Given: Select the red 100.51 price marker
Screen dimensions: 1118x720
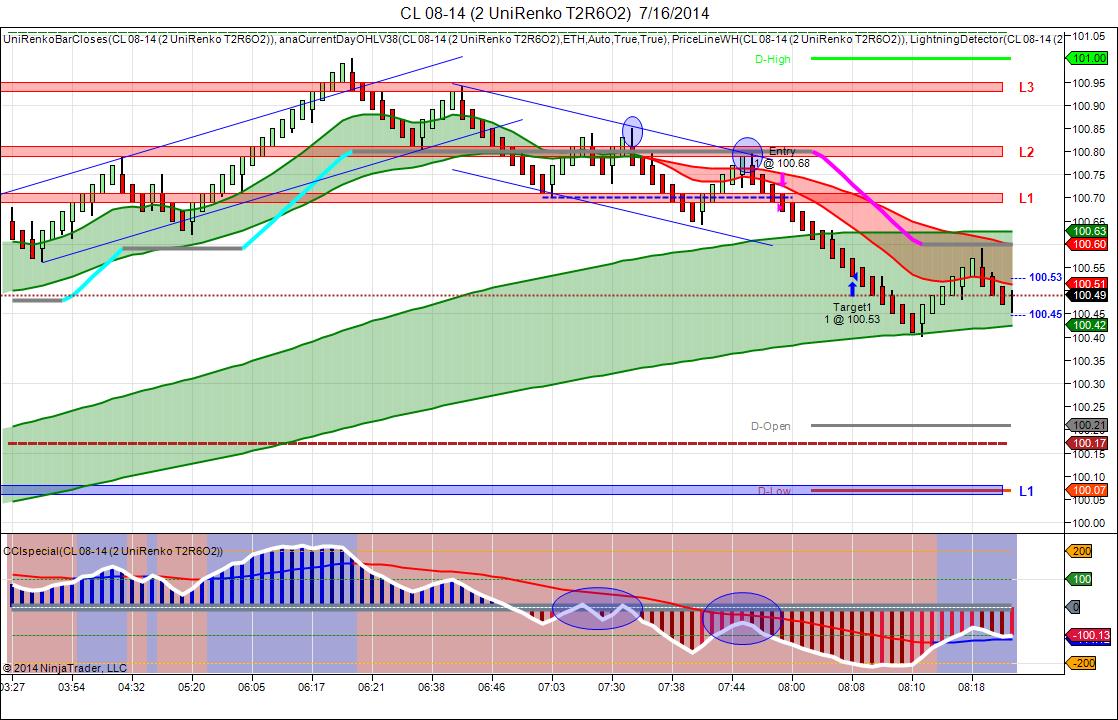Looking at the screenshot, I should [1087, 284].
